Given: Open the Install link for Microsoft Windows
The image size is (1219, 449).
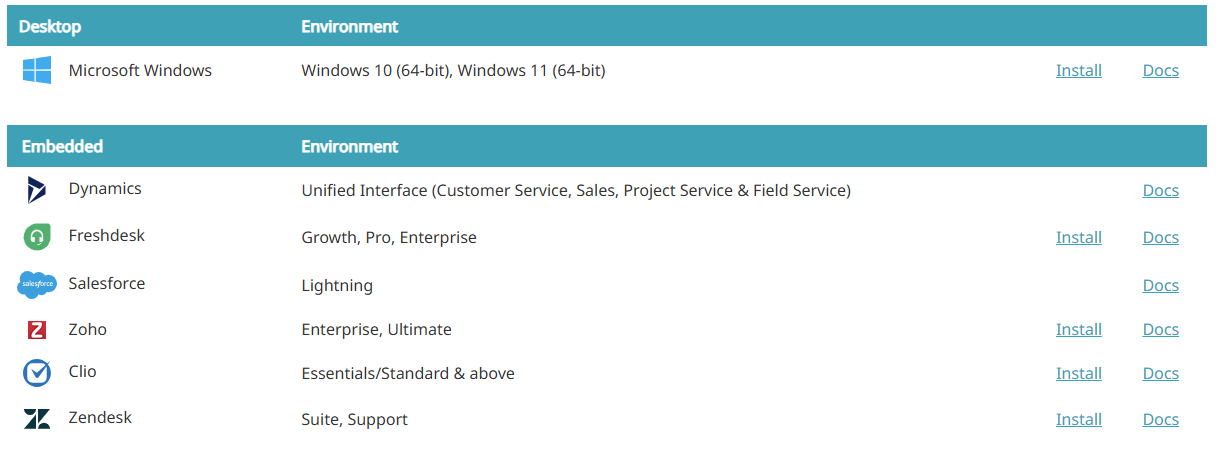Looking at the screenshot, I should click(x=1078, y=70).
